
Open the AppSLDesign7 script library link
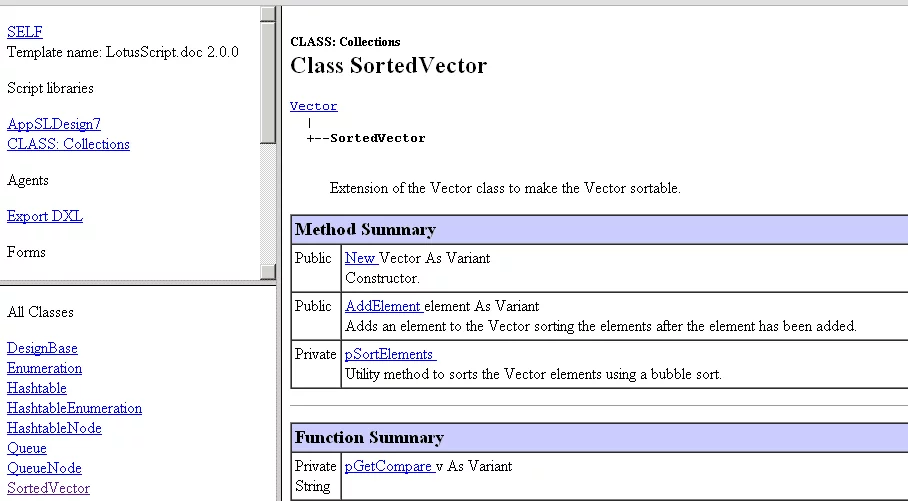(54, 124)
